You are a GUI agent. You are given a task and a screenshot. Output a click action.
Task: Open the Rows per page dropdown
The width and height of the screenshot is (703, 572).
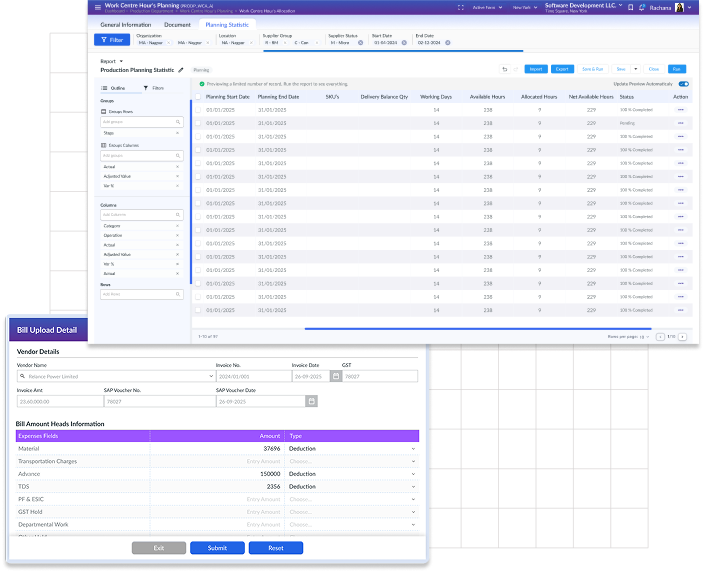(x=645, y=337)
